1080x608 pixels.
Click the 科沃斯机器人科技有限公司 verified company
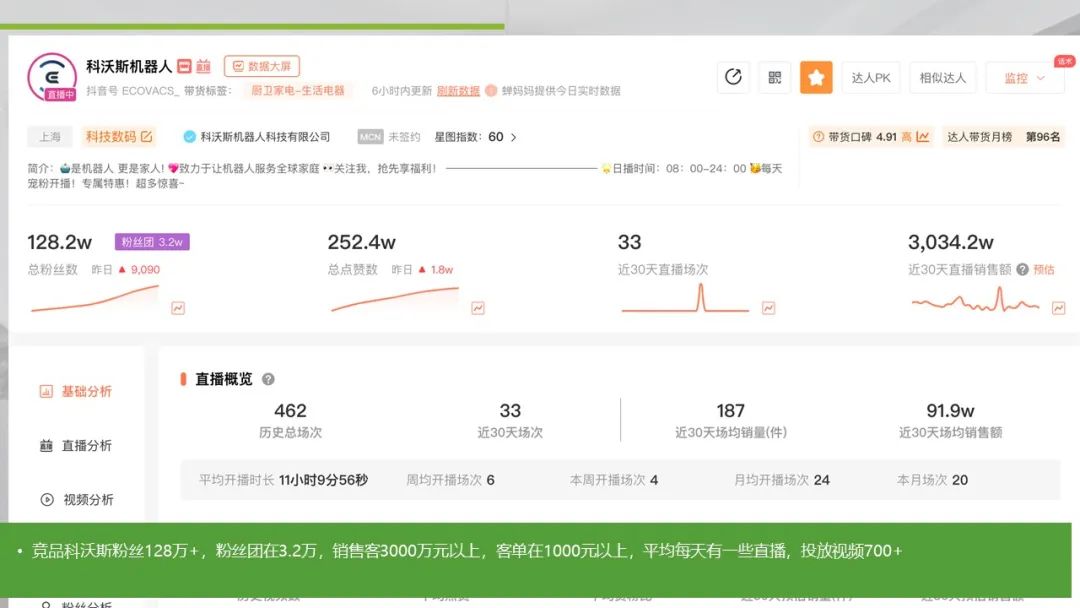(x=257, y=137)
